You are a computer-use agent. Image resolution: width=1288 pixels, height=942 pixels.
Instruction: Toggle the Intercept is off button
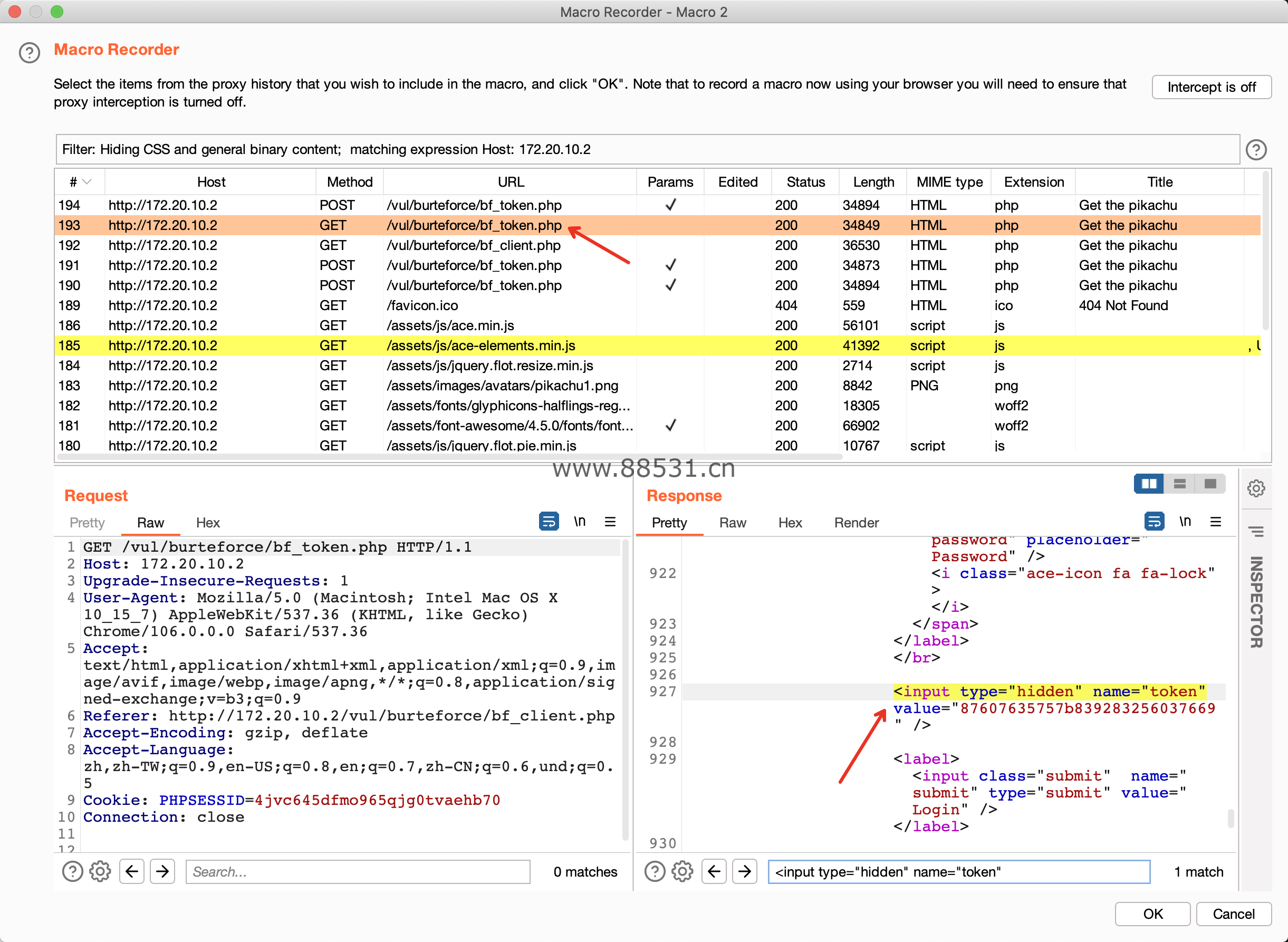(1212, 87)
